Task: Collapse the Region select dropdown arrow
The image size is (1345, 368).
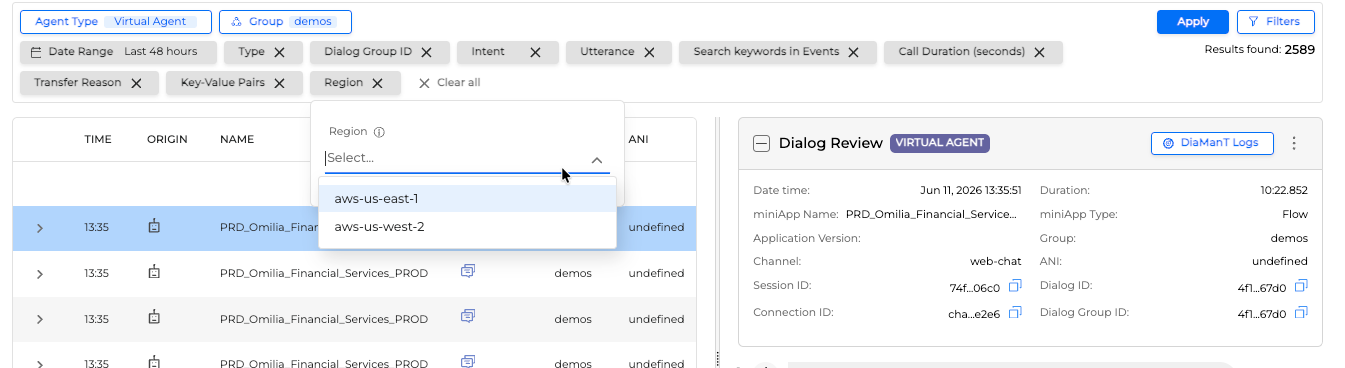Action: [597, 159]
